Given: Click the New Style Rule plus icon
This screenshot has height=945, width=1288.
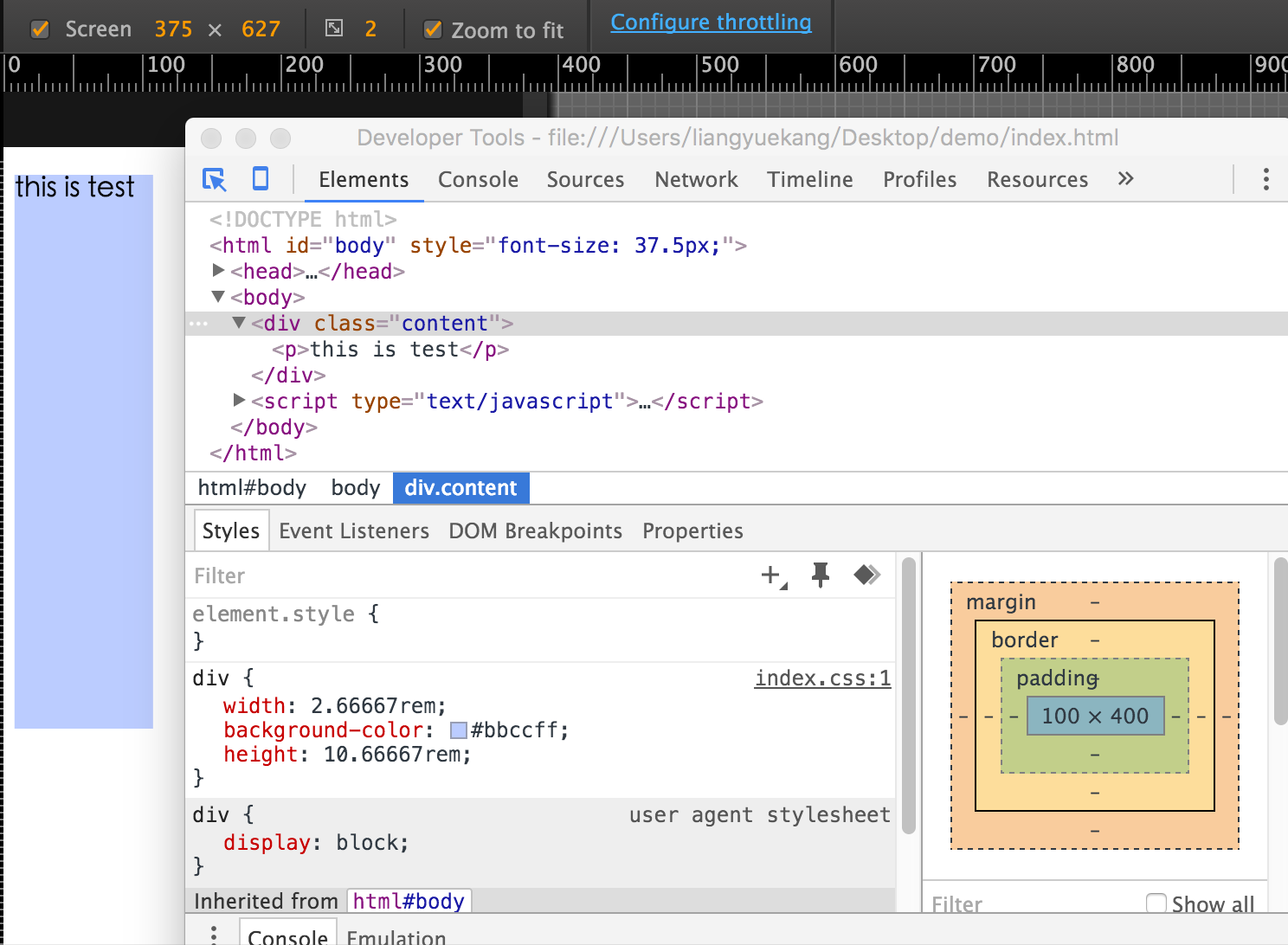Looking at the screenshot, I should (x=773, y=575).
